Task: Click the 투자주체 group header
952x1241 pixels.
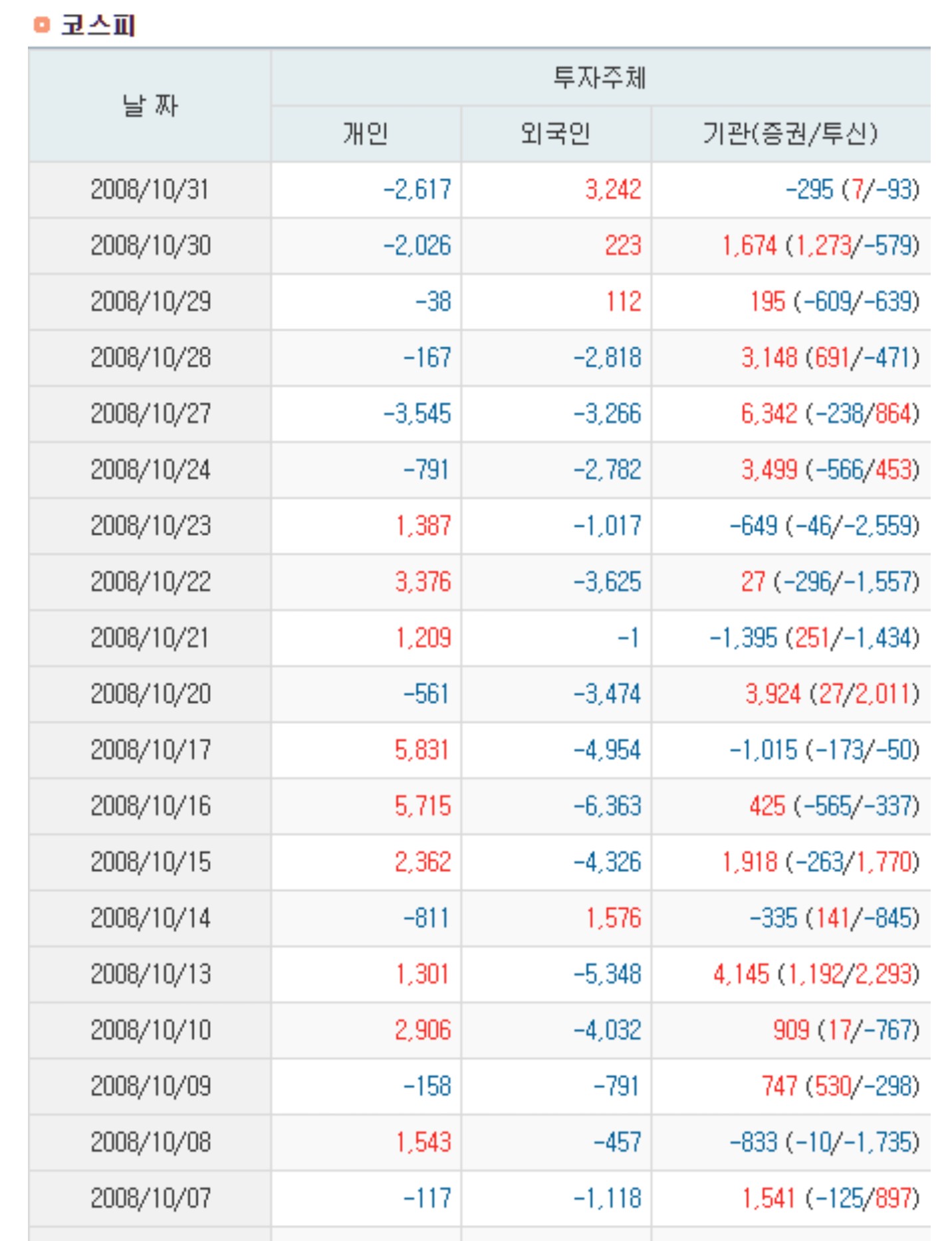Action: pos(600,78)
